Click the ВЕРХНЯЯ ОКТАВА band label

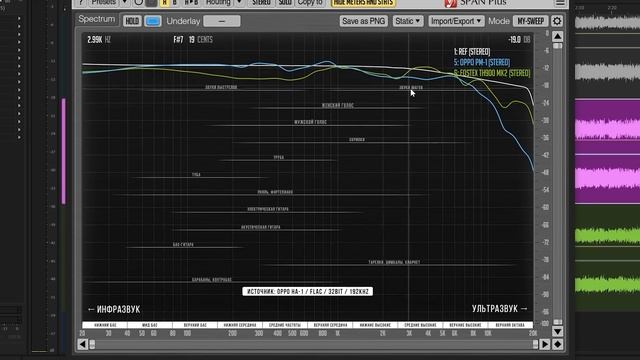[510, 325]
